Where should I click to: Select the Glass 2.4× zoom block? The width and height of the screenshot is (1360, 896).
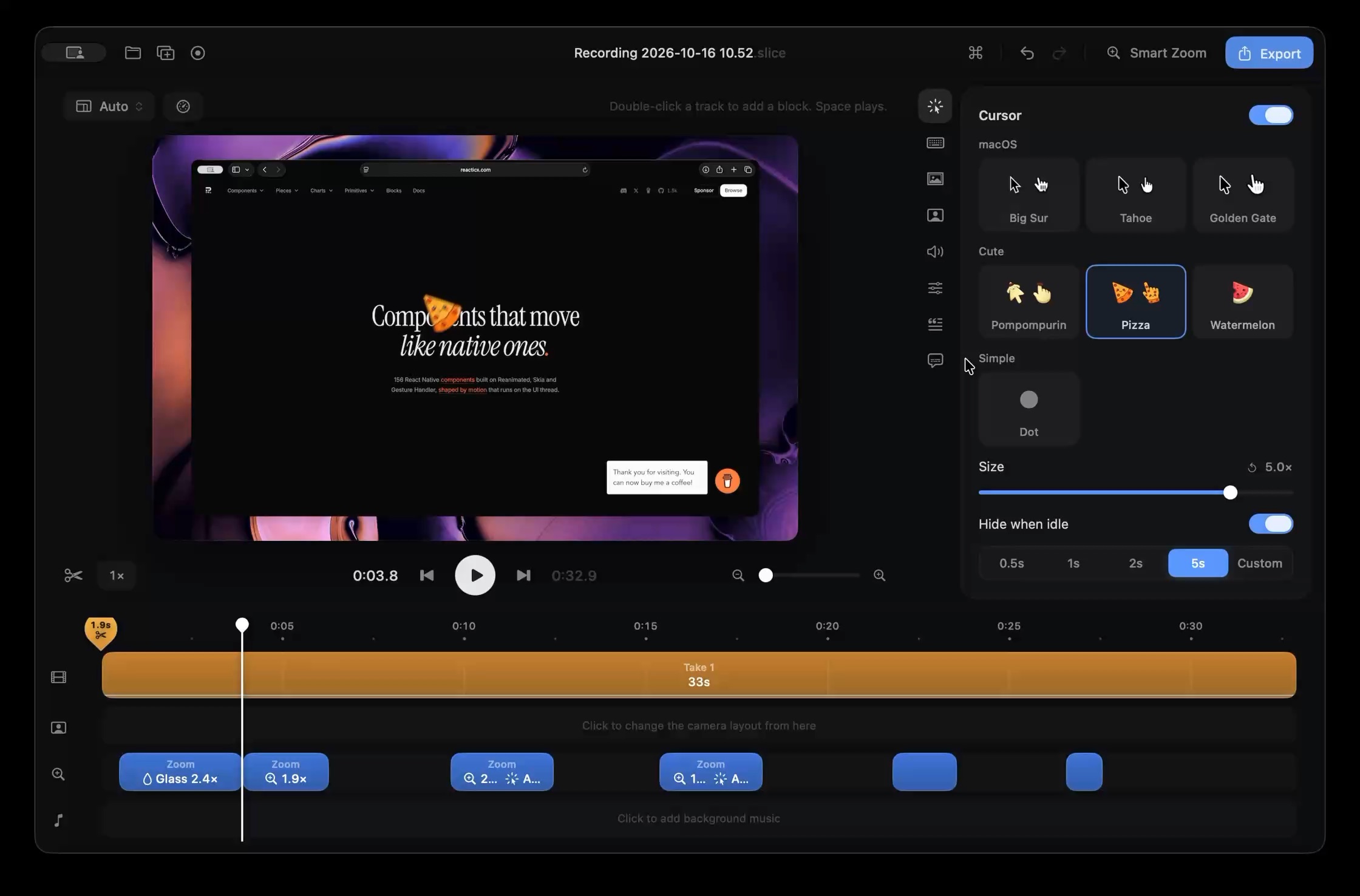coord(180,772)
